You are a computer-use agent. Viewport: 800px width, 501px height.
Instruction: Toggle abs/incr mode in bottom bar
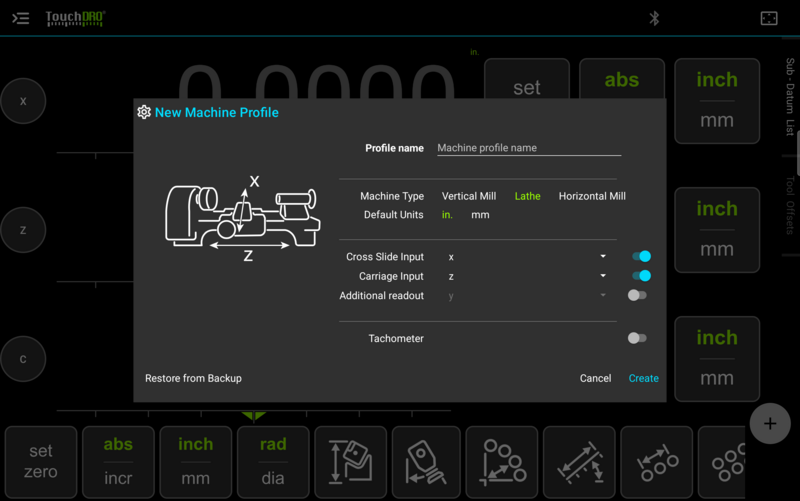tap(118, 462)
